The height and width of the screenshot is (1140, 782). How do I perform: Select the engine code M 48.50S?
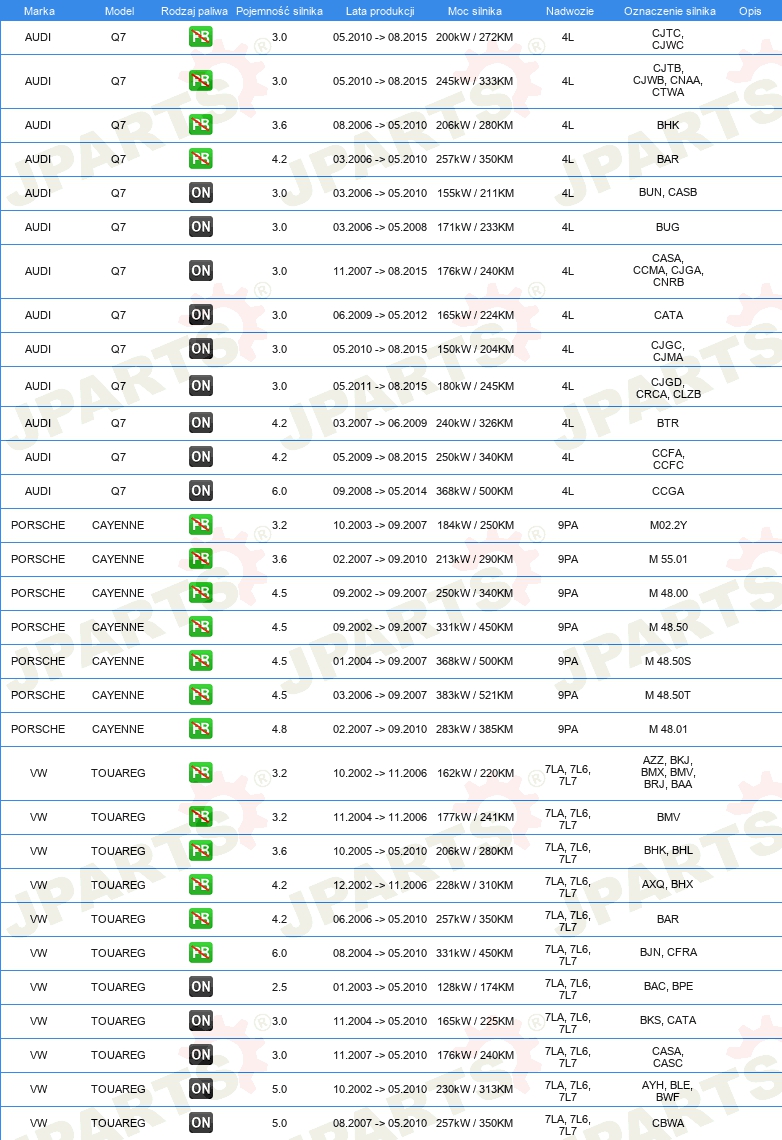[668, 661]
